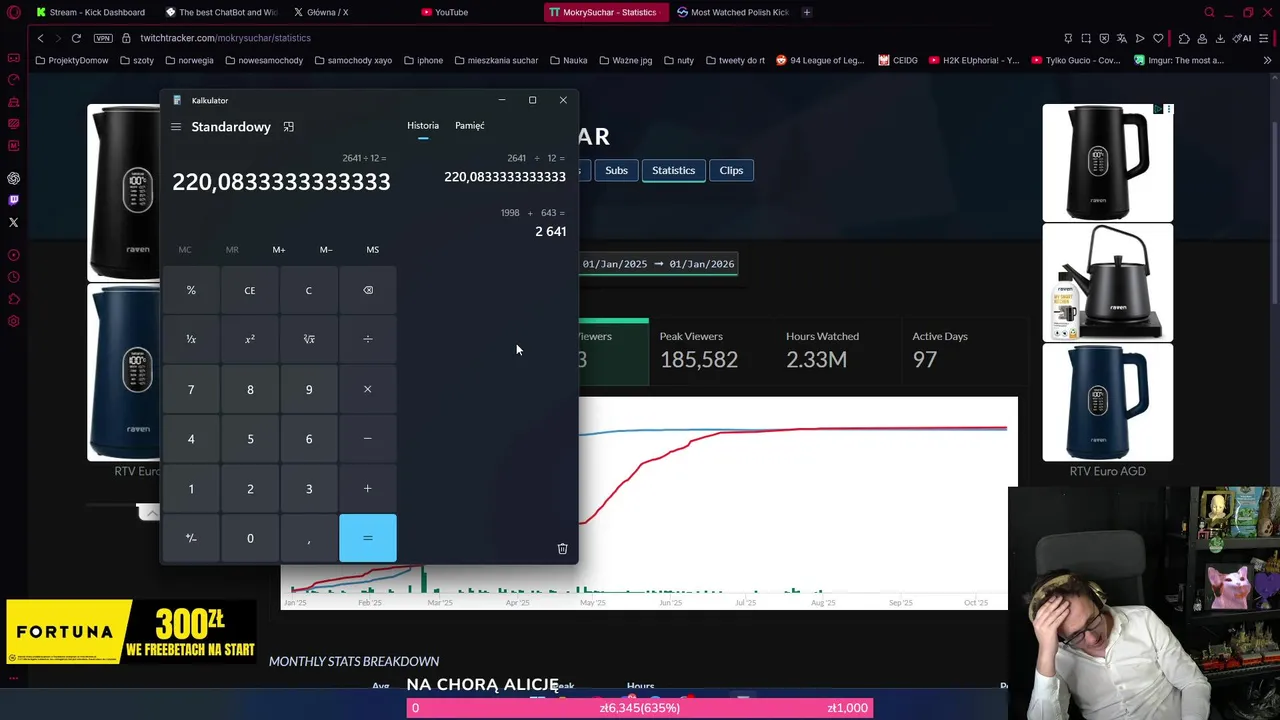1280x720 pixels.
Task: Open X from the Opera sidebar
Action: tap(14, 222)
